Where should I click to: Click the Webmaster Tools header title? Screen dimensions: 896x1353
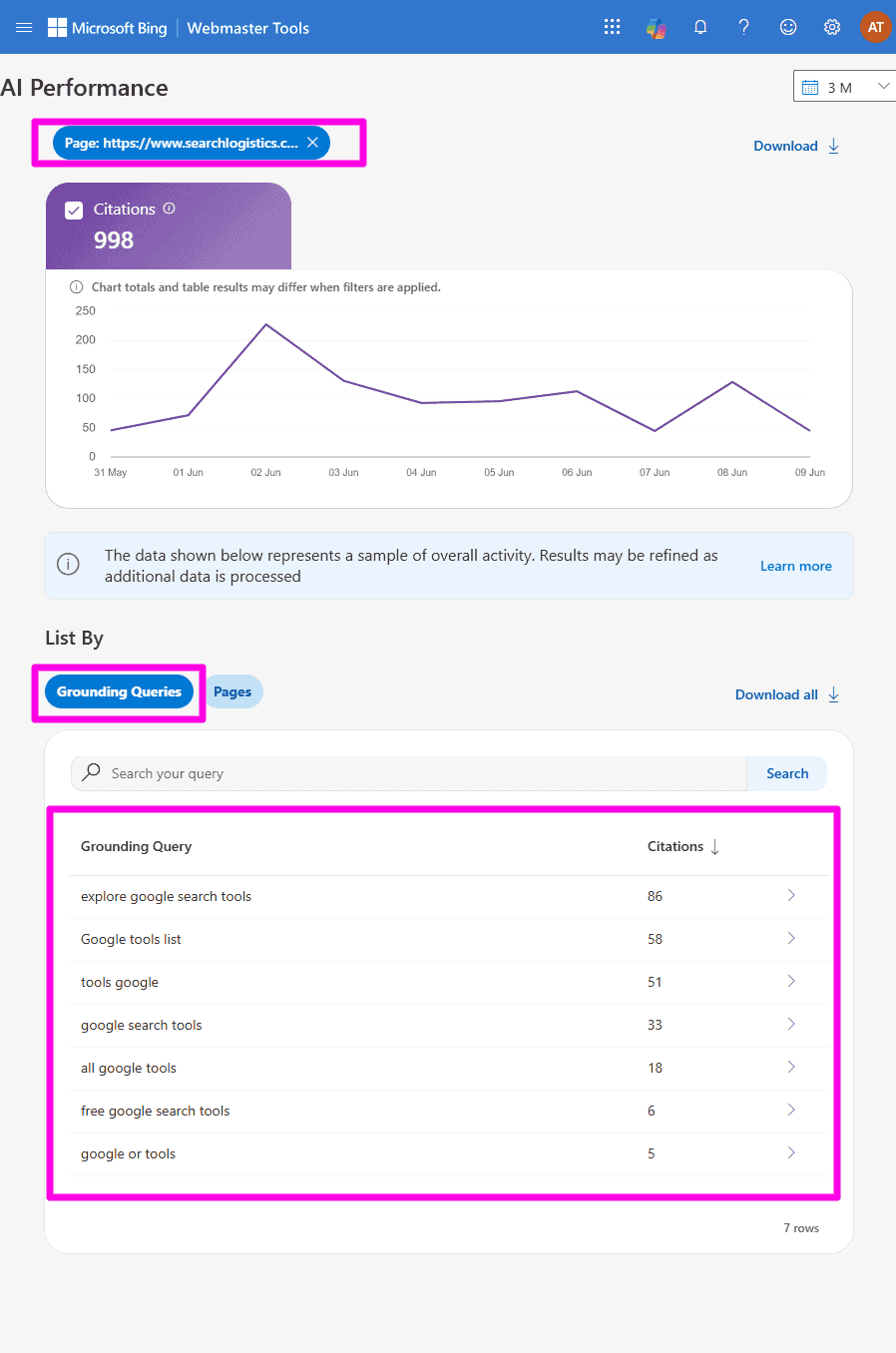[x=248, y=28]
